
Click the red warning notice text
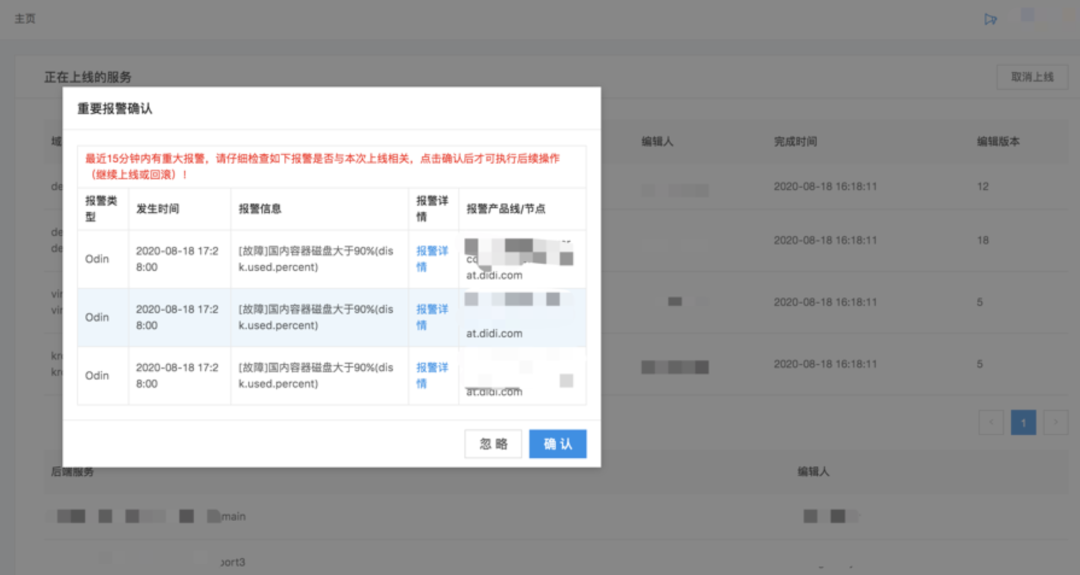pyautogui.click(x=322, y=166)
